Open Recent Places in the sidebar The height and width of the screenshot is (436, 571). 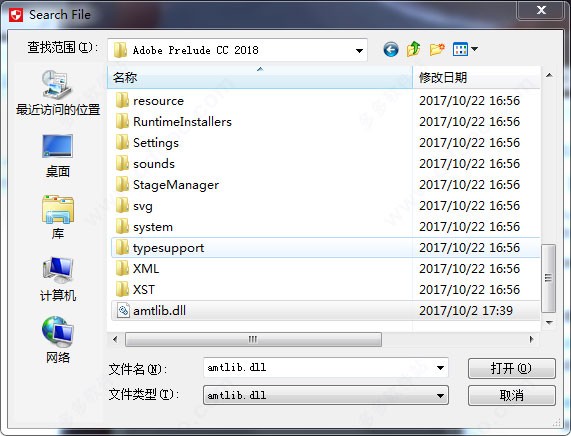(58, 93)
